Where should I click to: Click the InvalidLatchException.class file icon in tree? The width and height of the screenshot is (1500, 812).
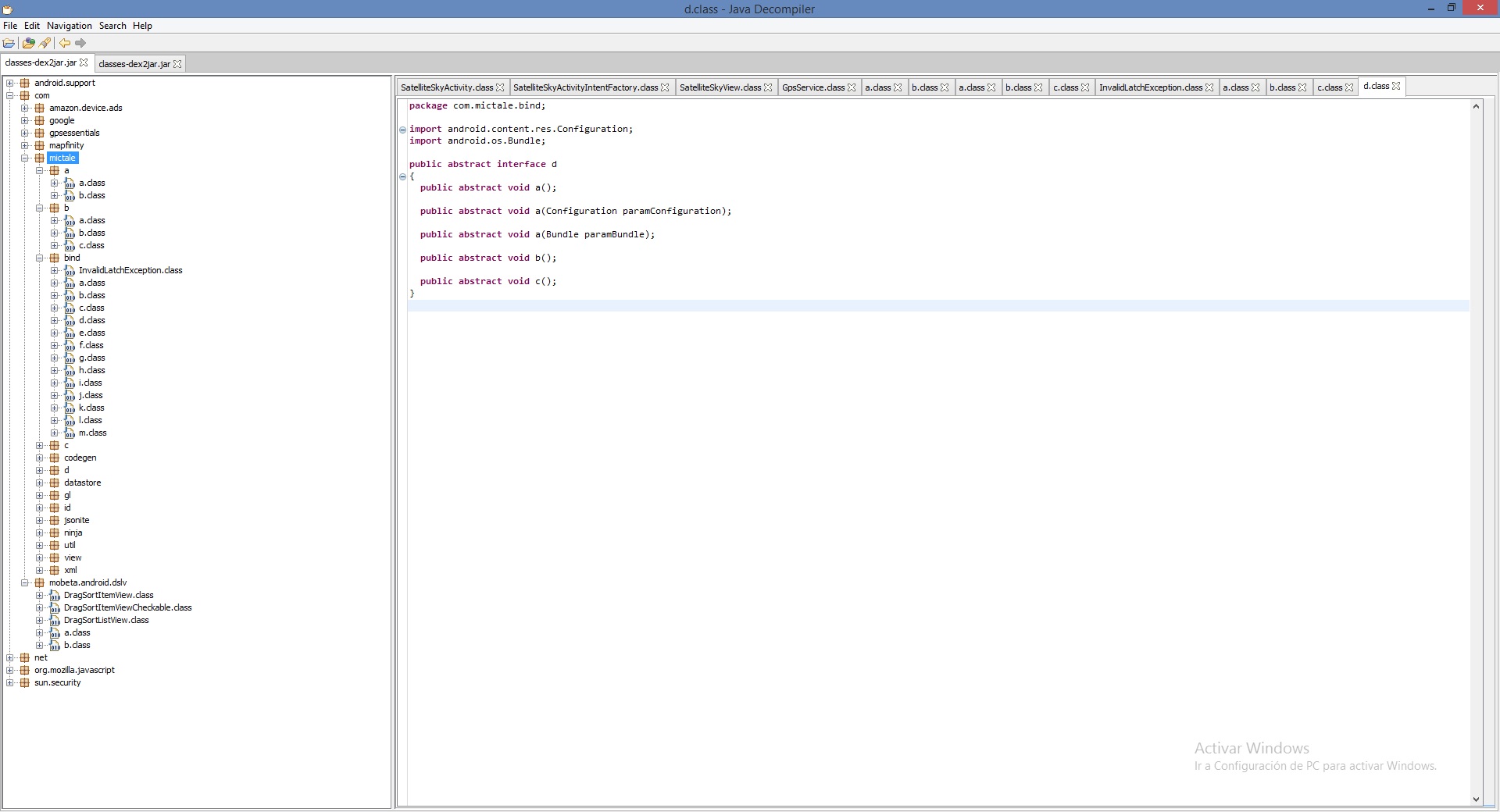point(70,270)
